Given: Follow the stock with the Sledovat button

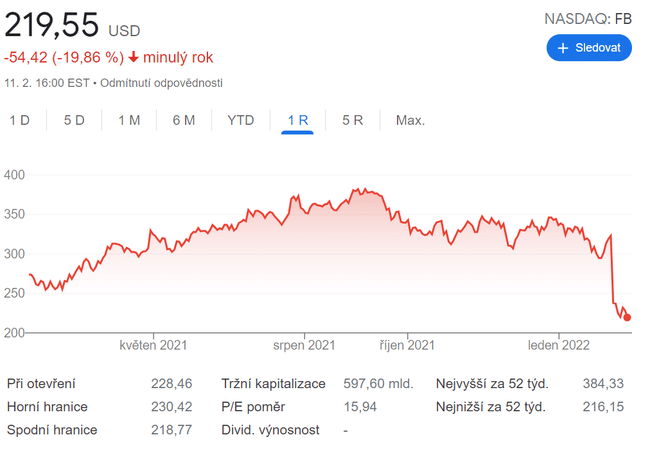Looking at the screenshot, I should (x=589, y=48).
